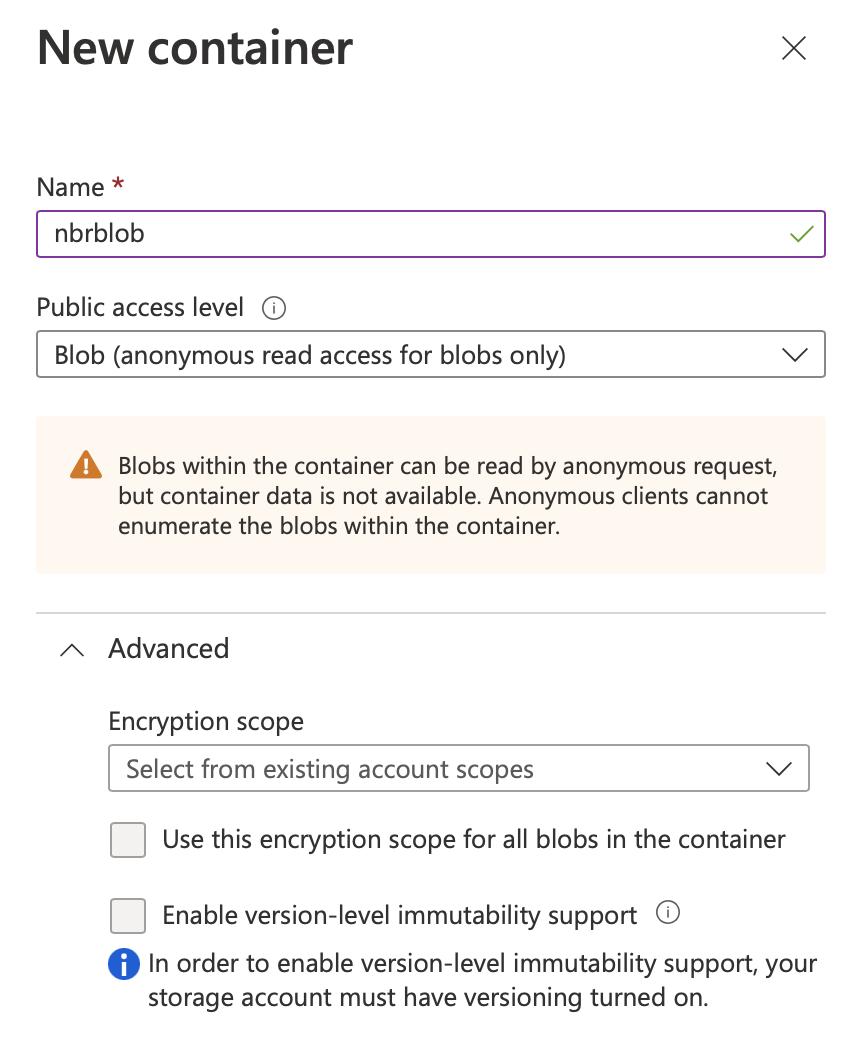Click the Public access level label
The image size is (858, 1058).
[x=140, y=308]
